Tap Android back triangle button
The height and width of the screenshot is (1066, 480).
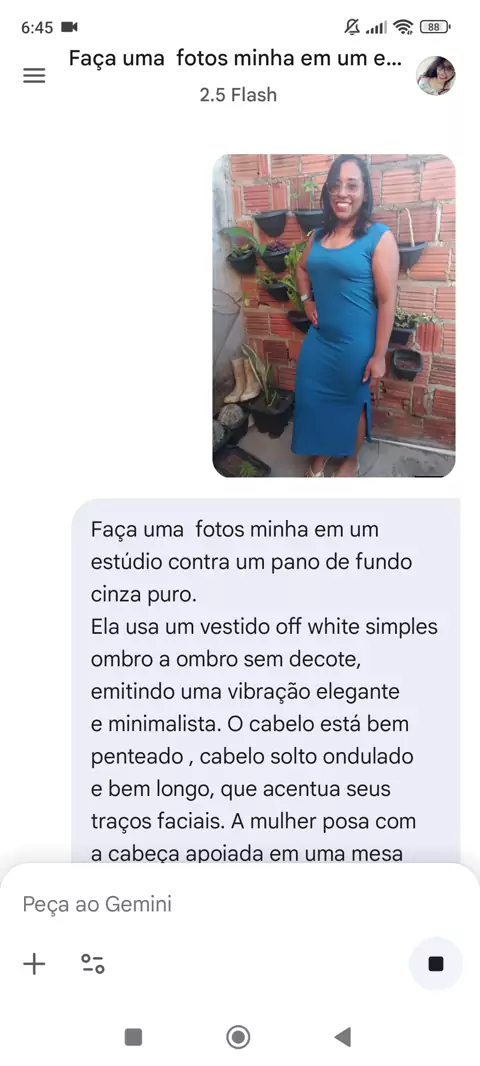(343, 1037)
